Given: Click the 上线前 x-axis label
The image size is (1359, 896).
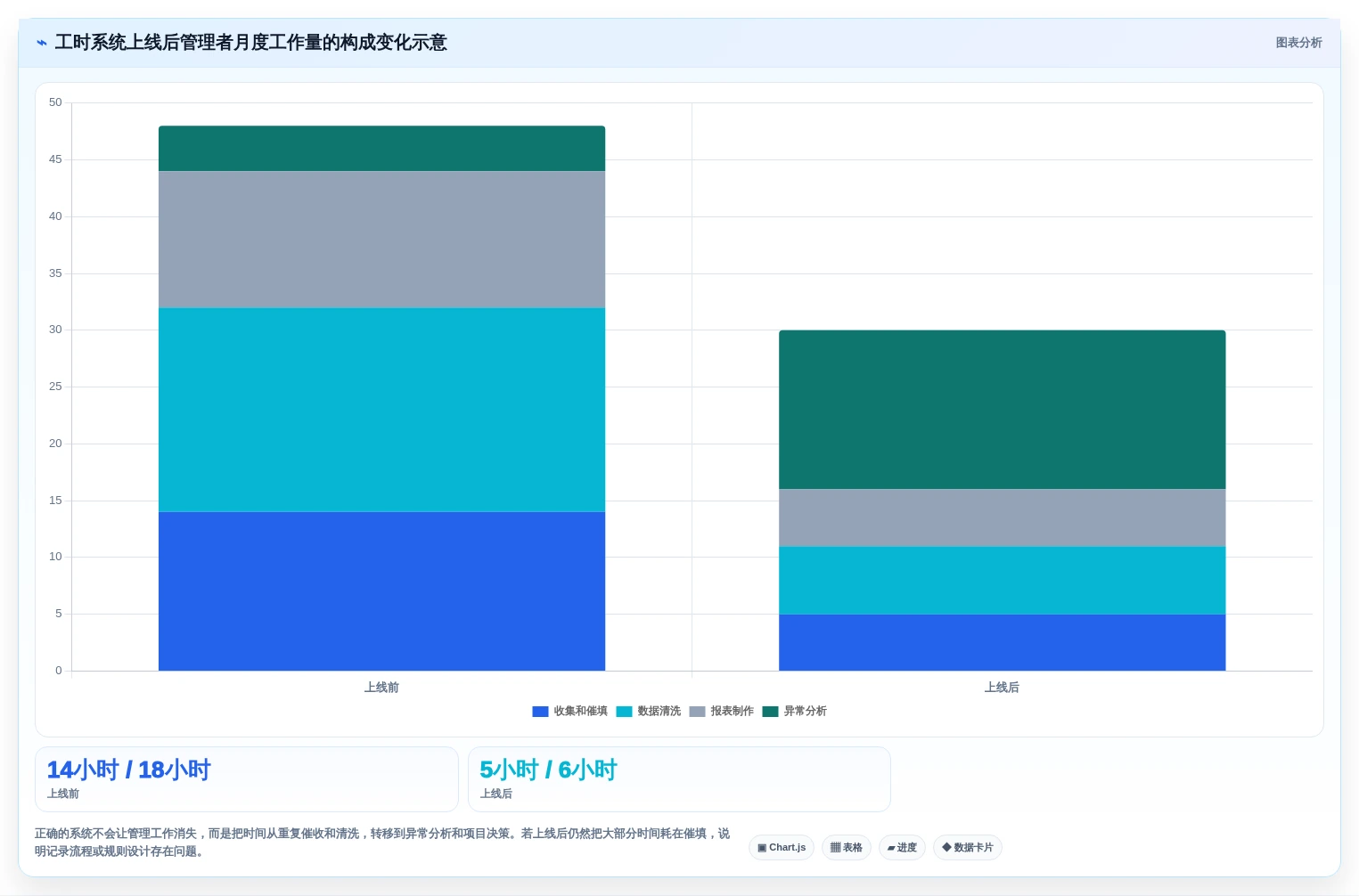Looking at the screenshot, I should pos(381,688).
